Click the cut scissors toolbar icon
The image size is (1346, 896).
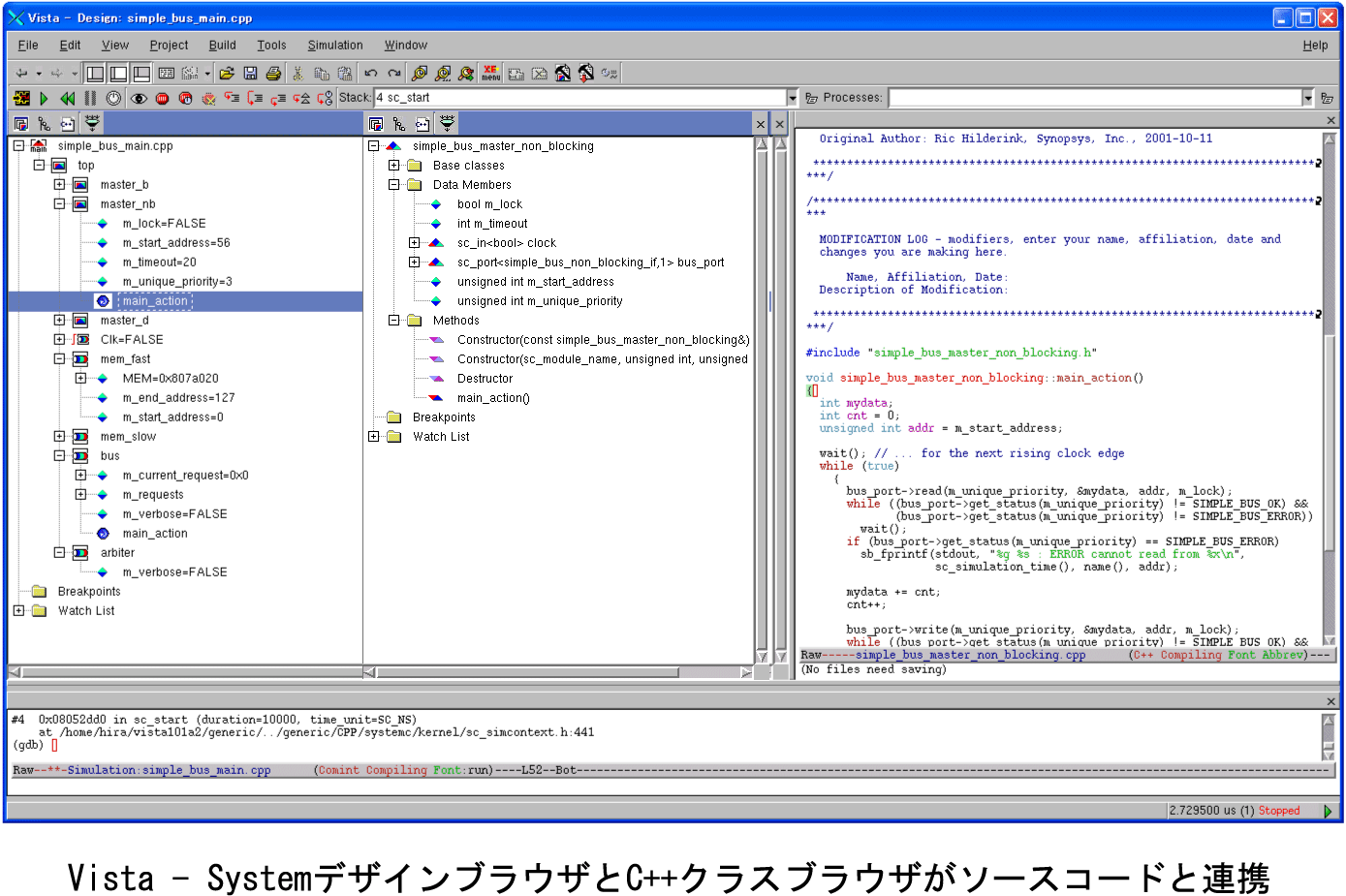298,73
